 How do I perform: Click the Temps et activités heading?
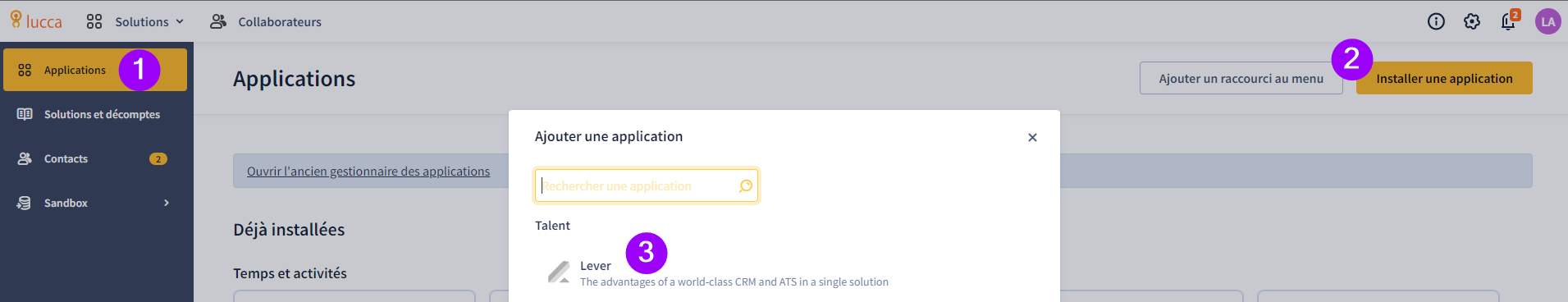[290, 272]
